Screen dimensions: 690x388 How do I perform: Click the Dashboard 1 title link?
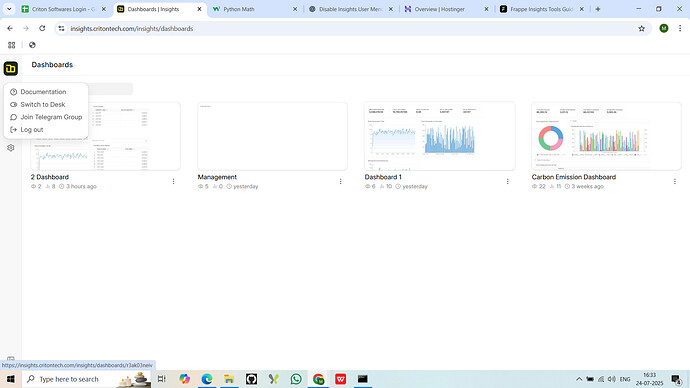tap(383, 177)
